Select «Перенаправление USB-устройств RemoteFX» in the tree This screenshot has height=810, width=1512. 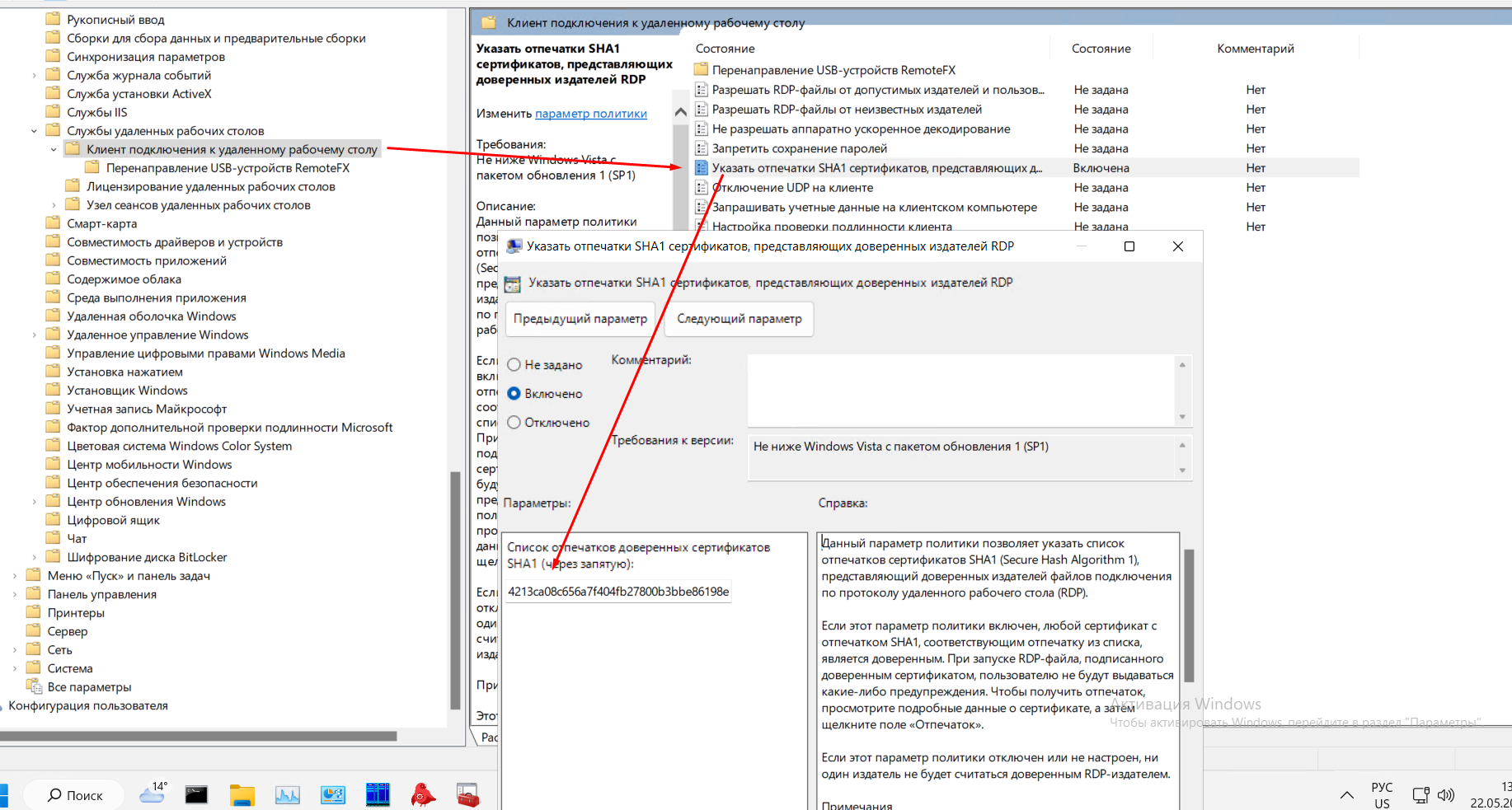pos(228,168)
